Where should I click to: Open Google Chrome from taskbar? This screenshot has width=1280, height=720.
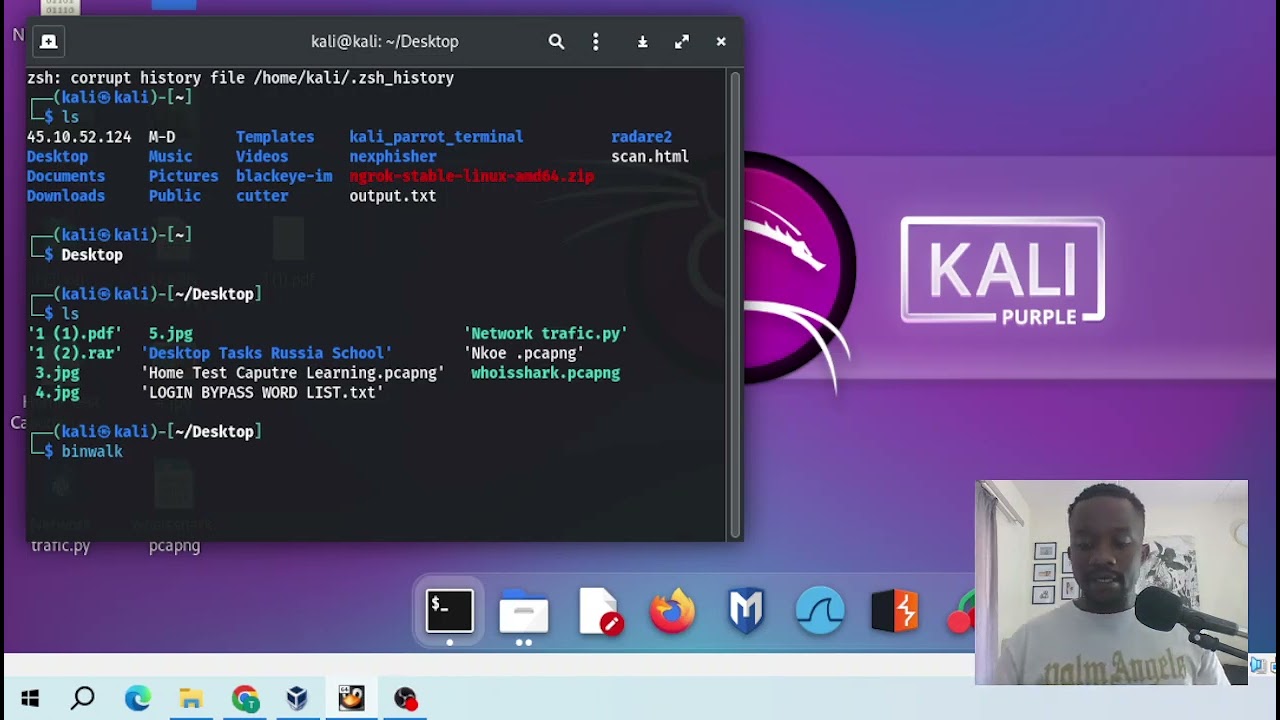(x=245, y=698)
